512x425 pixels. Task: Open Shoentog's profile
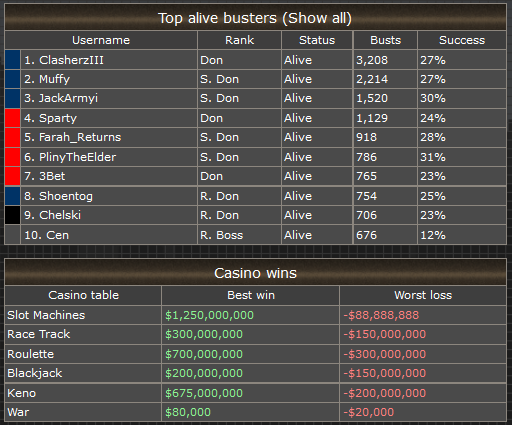tap(66, 196)
